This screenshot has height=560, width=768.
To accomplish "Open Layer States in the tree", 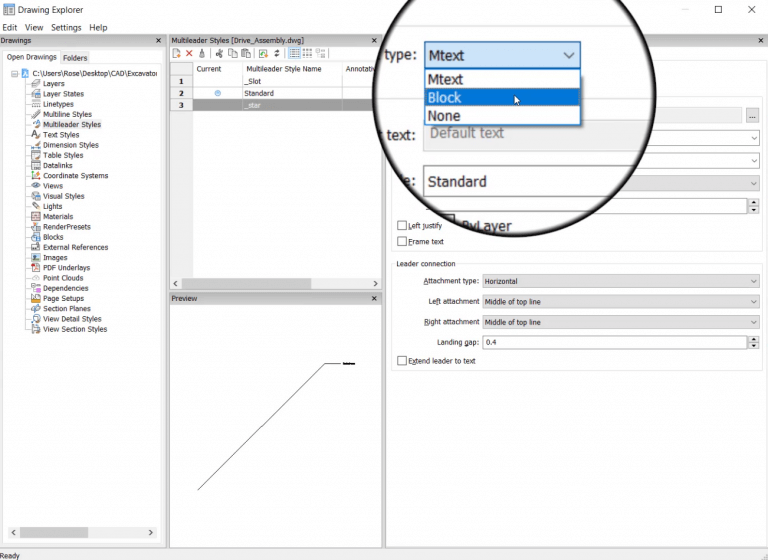I will click(x=63, y=94).
